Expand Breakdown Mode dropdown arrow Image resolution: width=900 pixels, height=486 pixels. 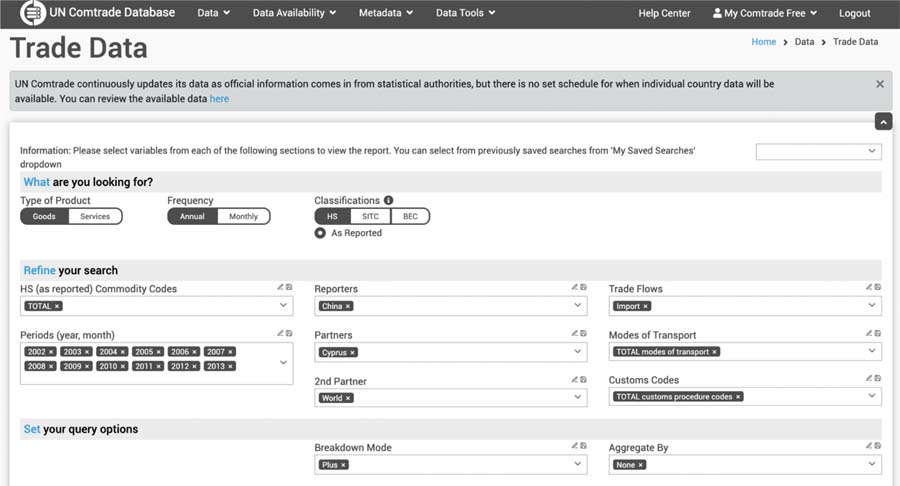[577, 464]
